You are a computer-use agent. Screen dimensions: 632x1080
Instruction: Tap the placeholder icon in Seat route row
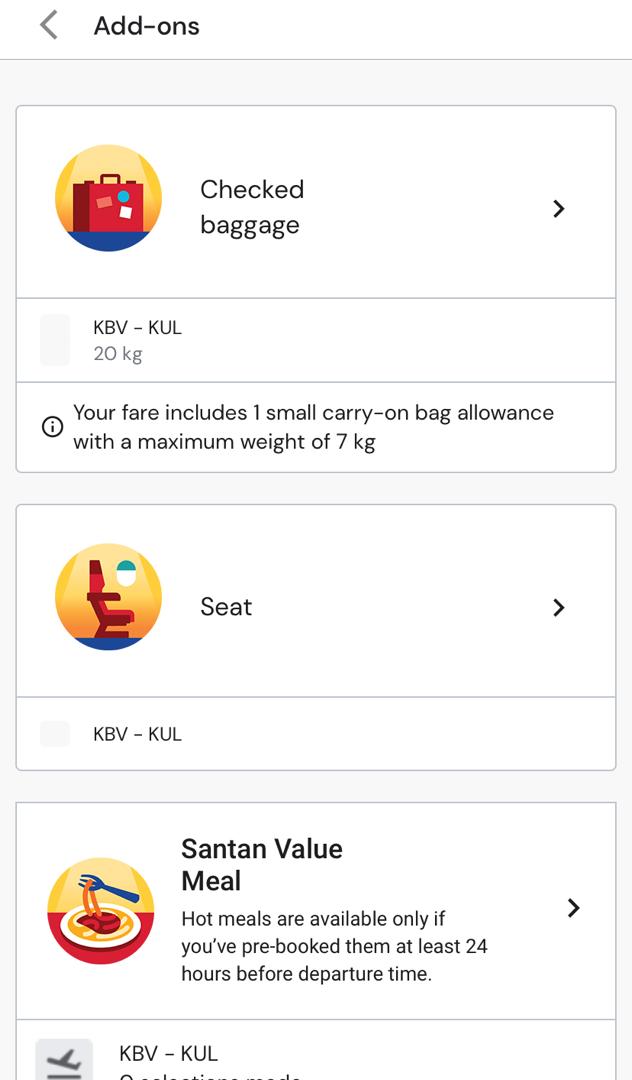(x=55, y=734)
